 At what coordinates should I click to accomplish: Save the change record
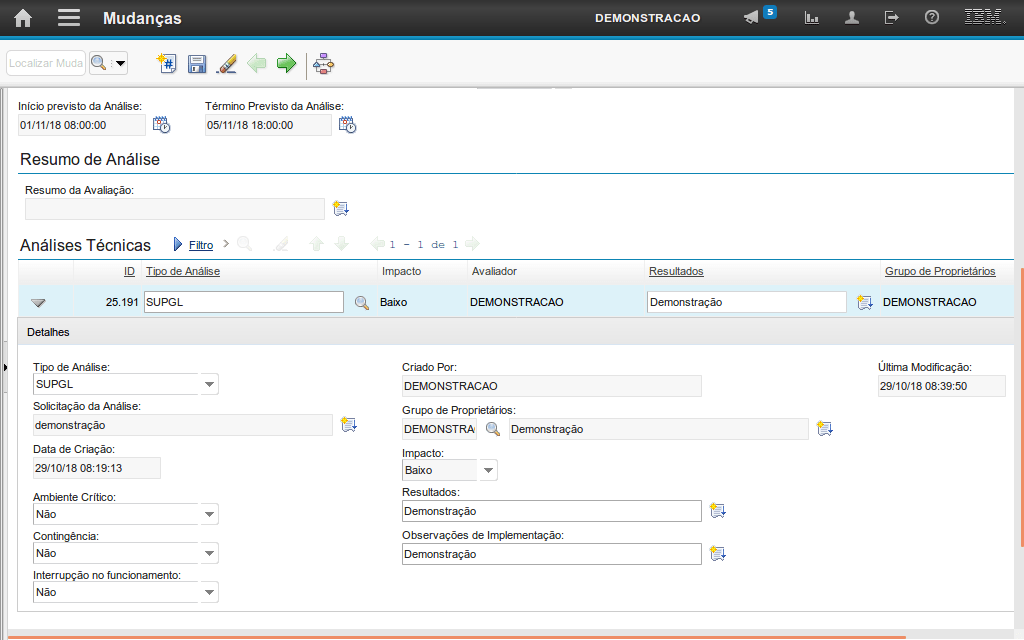click(x=197, y=63)
